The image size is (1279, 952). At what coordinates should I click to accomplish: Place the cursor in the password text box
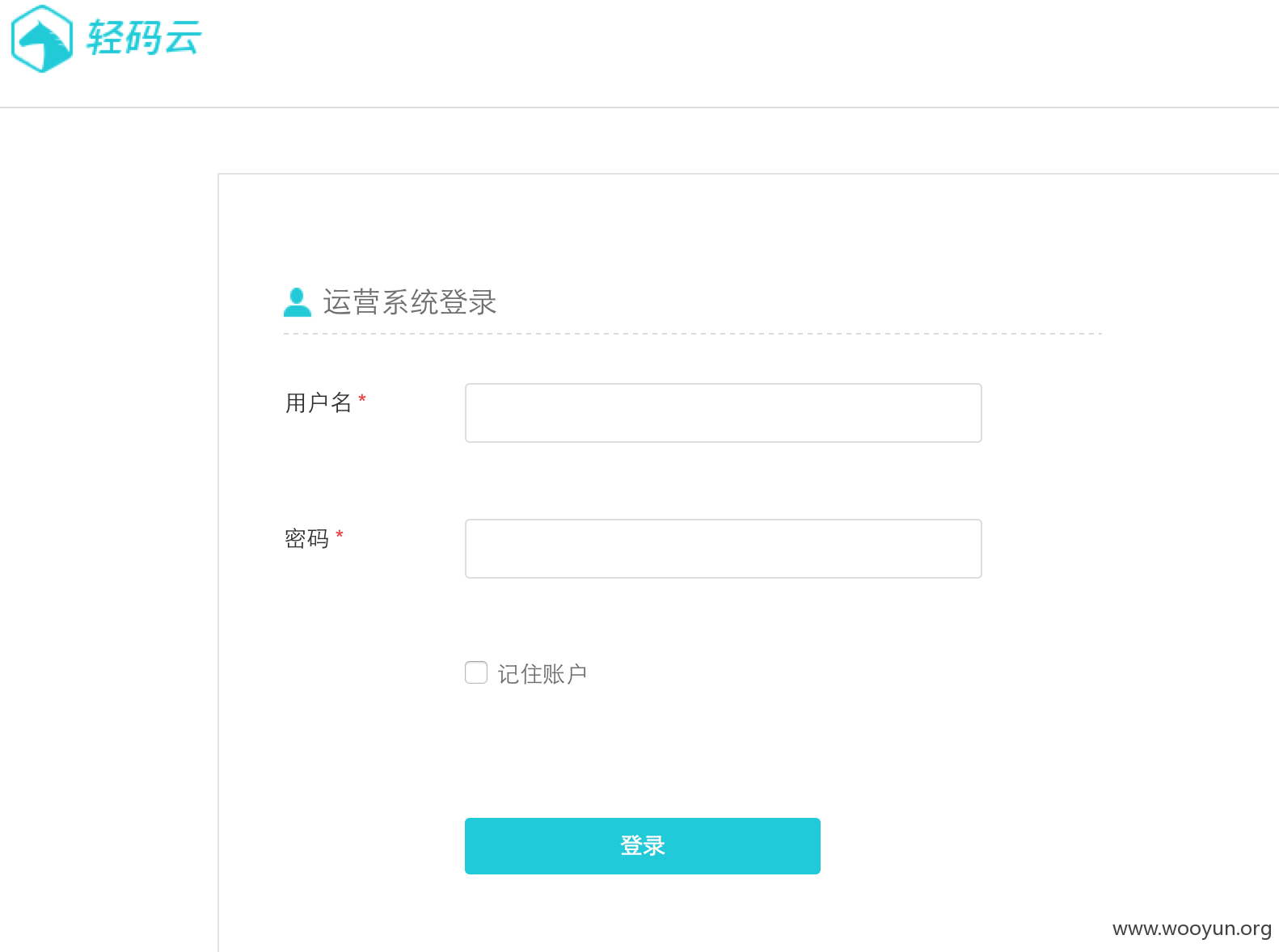(x=724, y=549)
